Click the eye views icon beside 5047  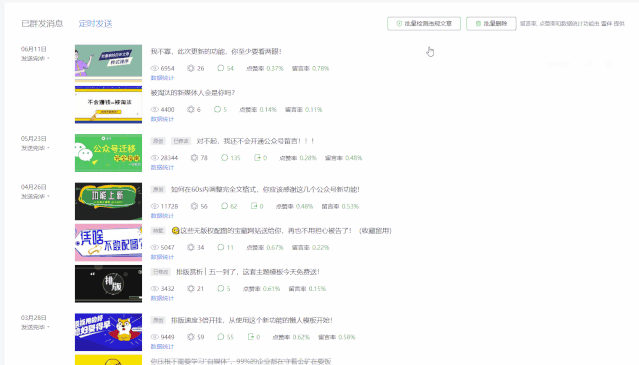pyautogui.click(x=154, y=247)
